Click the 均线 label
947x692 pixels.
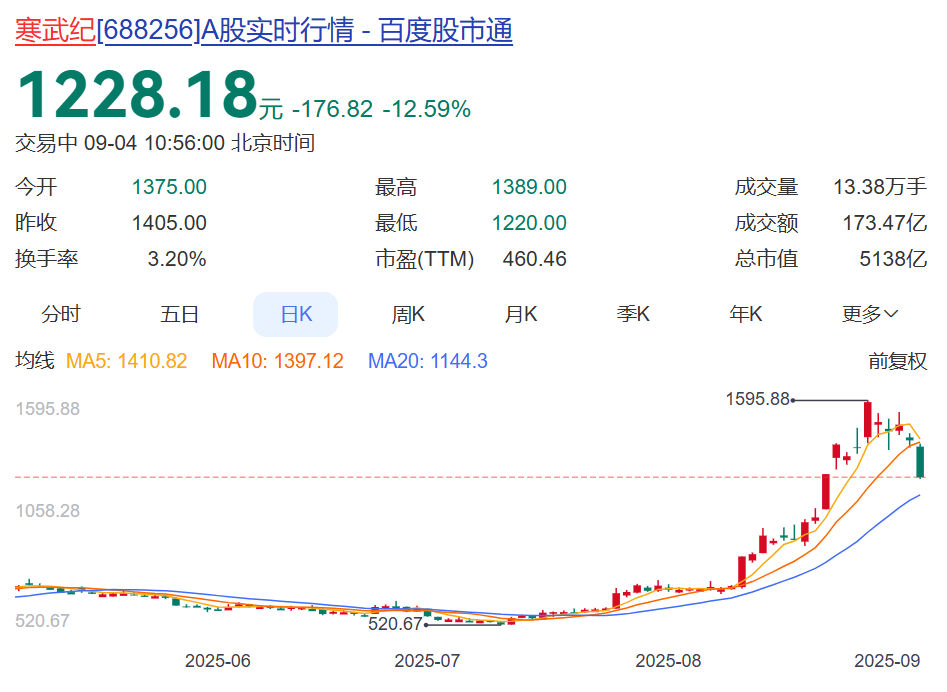click(34, 361)
